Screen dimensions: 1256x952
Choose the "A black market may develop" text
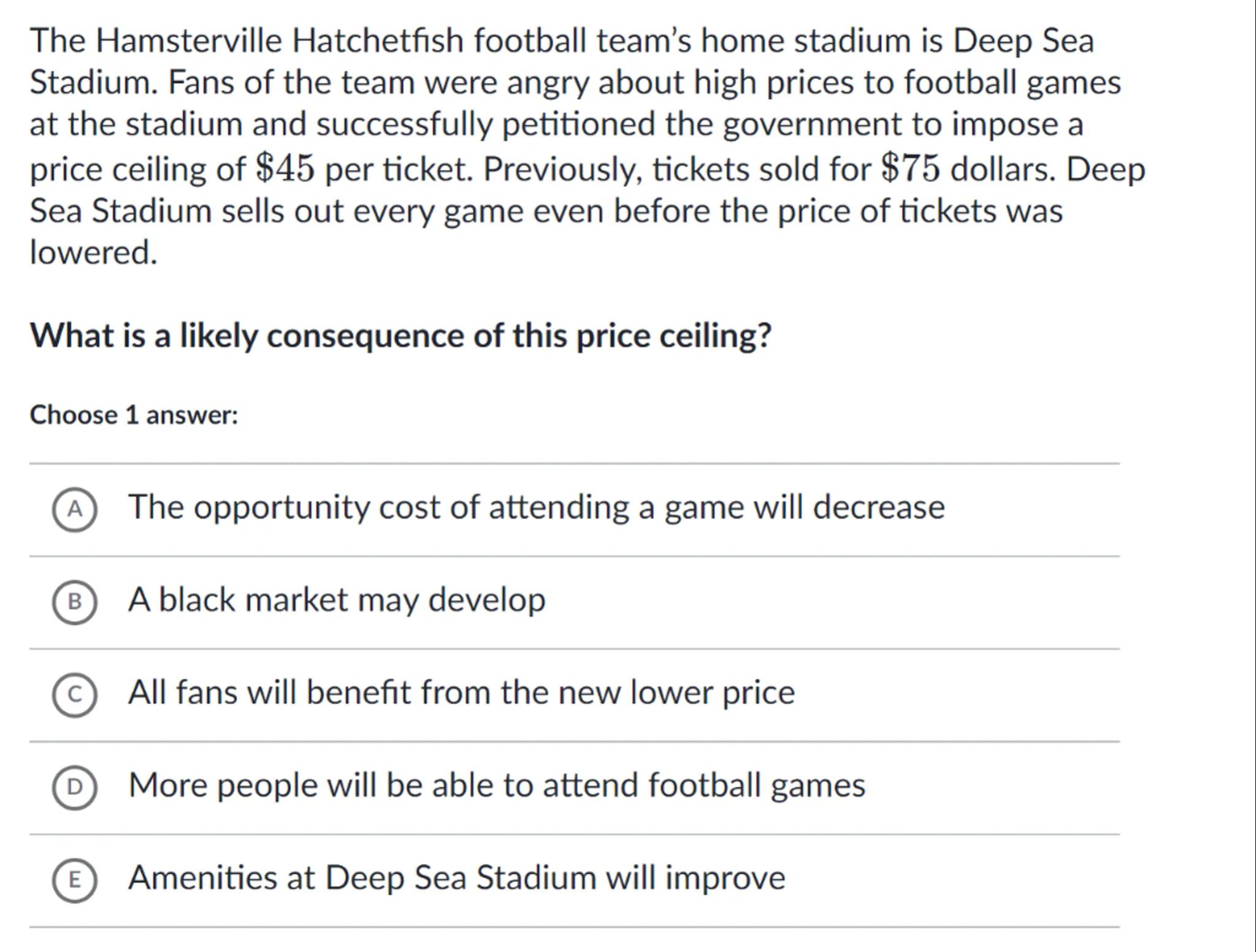tap(336, 600)
